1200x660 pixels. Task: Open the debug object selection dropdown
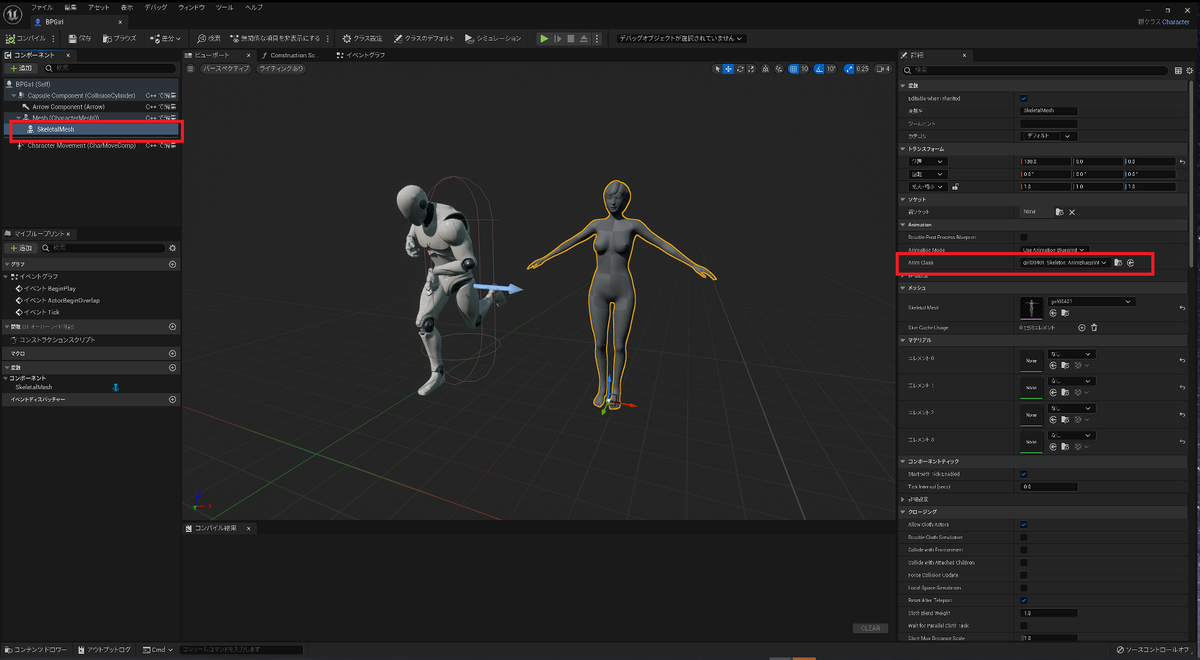tap(681, 38)
